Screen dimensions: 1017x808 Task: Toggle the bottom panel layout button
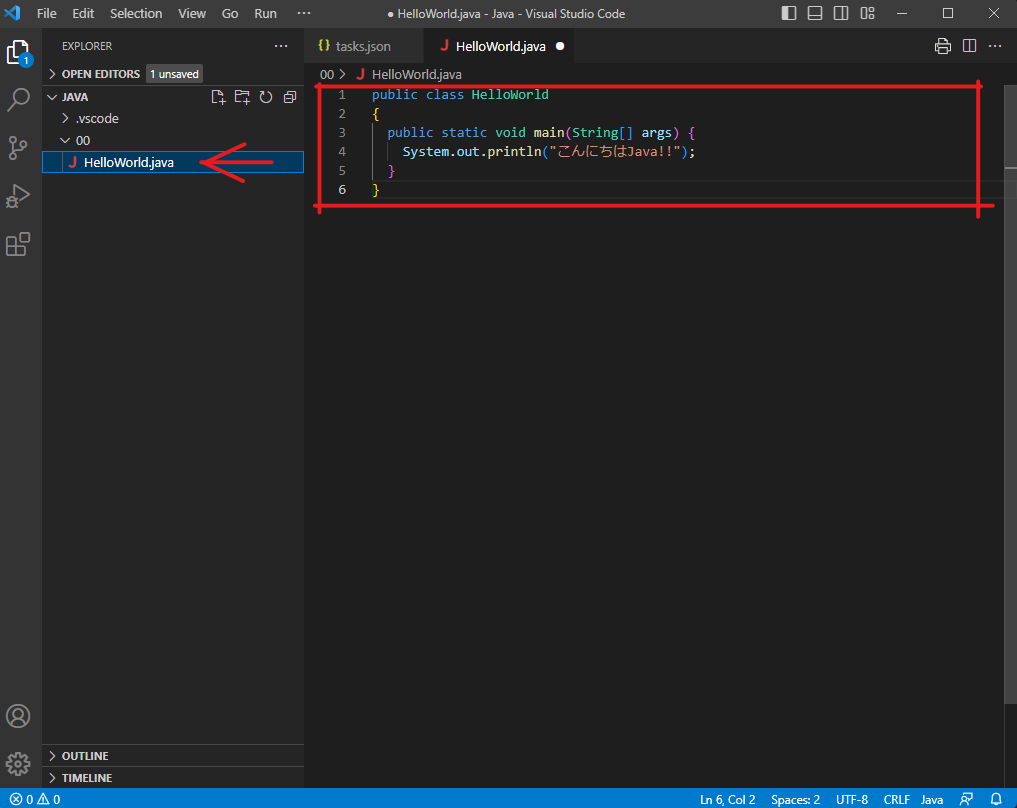pos(815,13)
